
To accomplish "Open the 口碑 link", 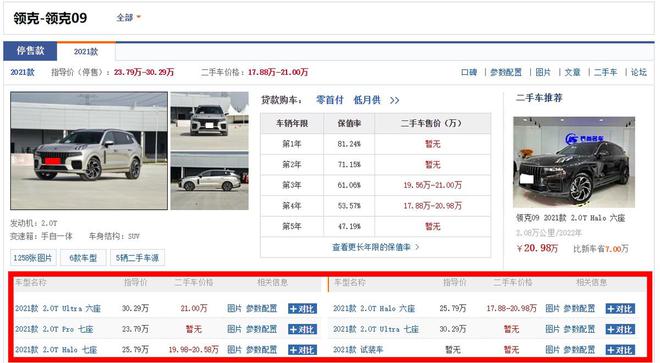I will [x=469, y=72].
